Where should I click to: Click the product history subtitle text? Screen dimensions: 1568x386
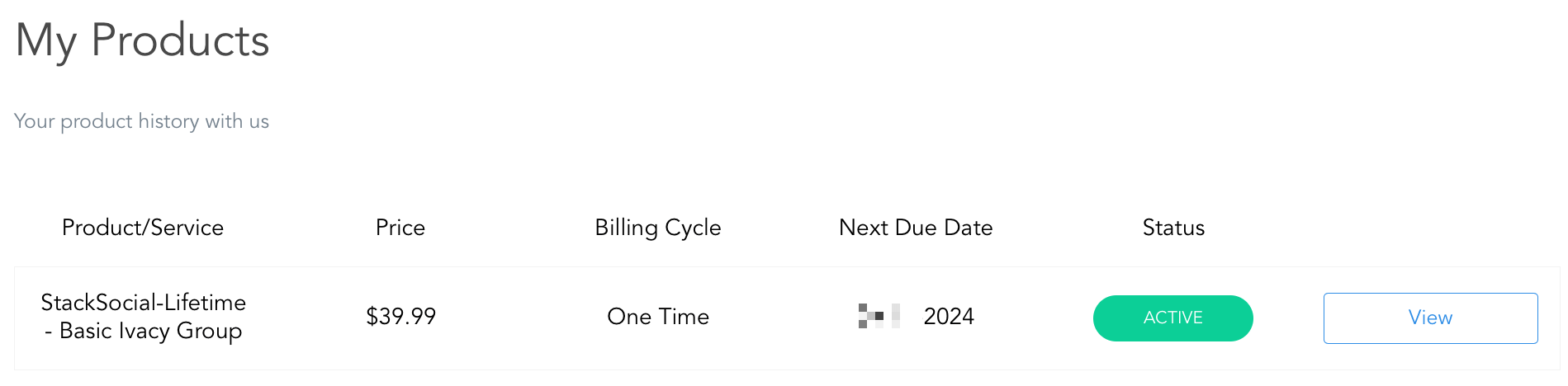click(141, 121)
